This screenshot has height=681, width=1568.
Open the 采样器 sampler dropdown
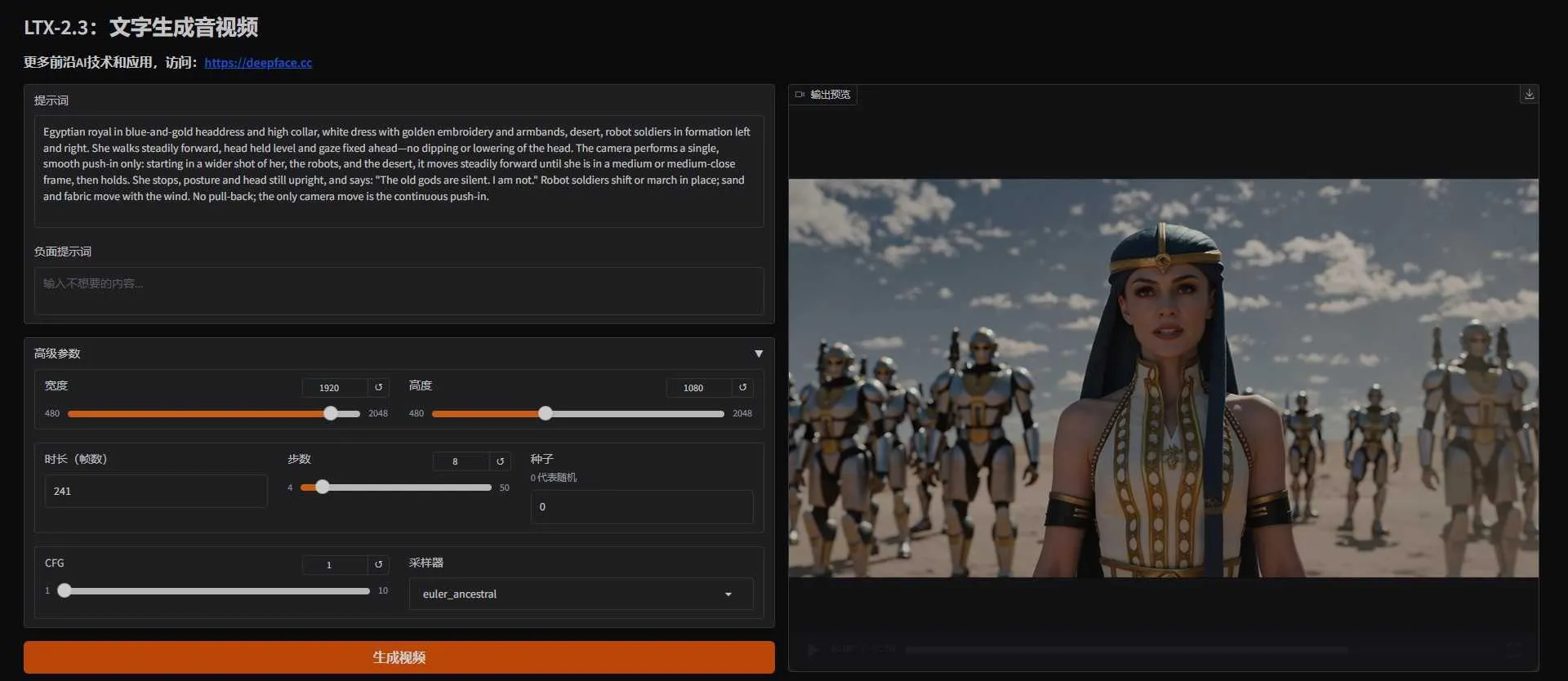572,594
